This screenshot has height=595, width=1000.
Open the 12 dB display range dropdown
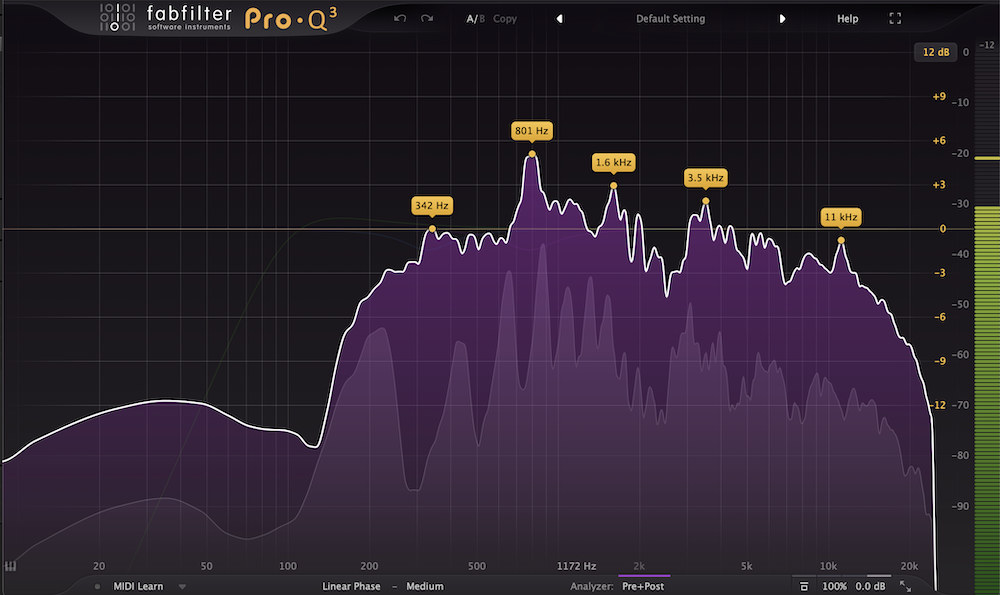tap(936, 52)
